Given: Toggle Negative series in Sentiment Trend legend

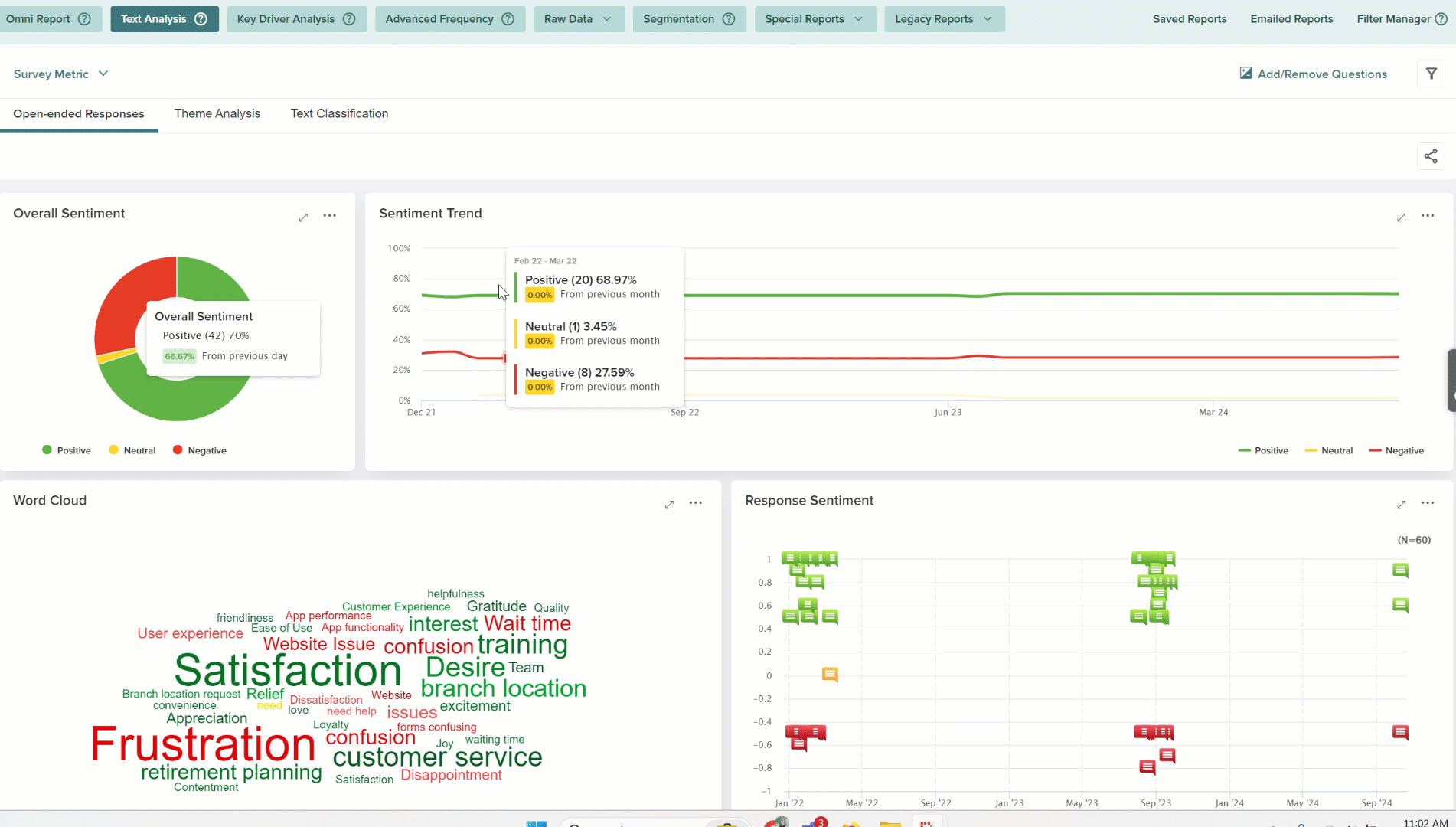Looking at the screenshot, I should click(1396, 450).
